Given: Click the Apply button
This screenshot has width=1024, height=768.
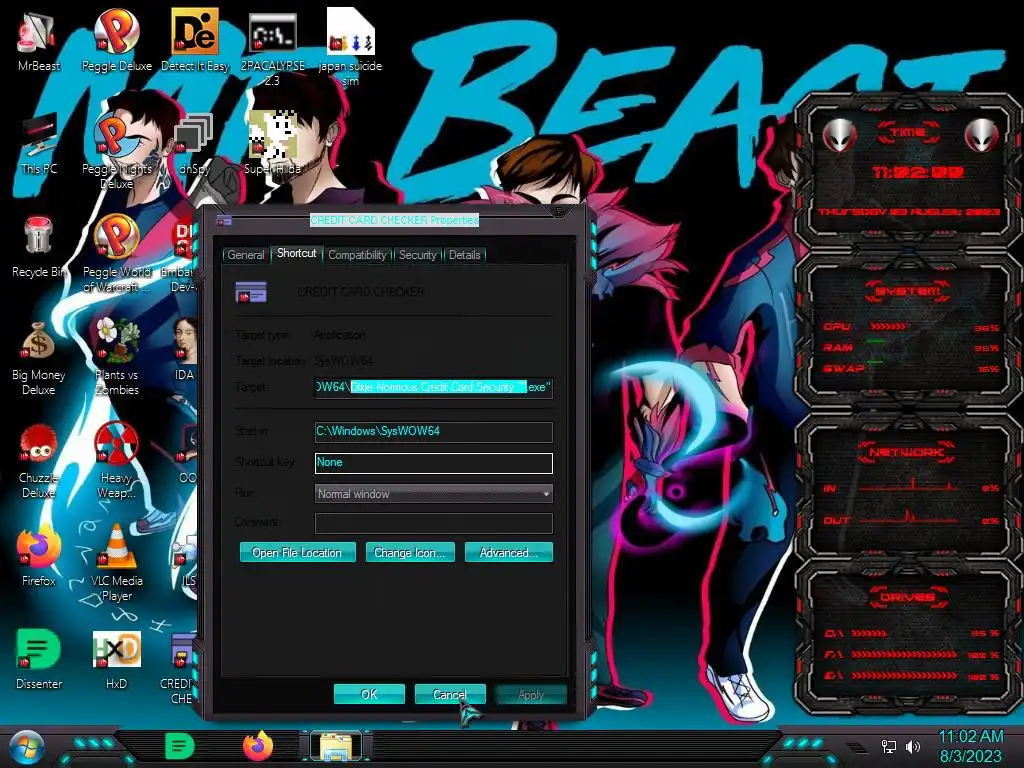Looking at the screenshot, I should click(x=530, y=694).
